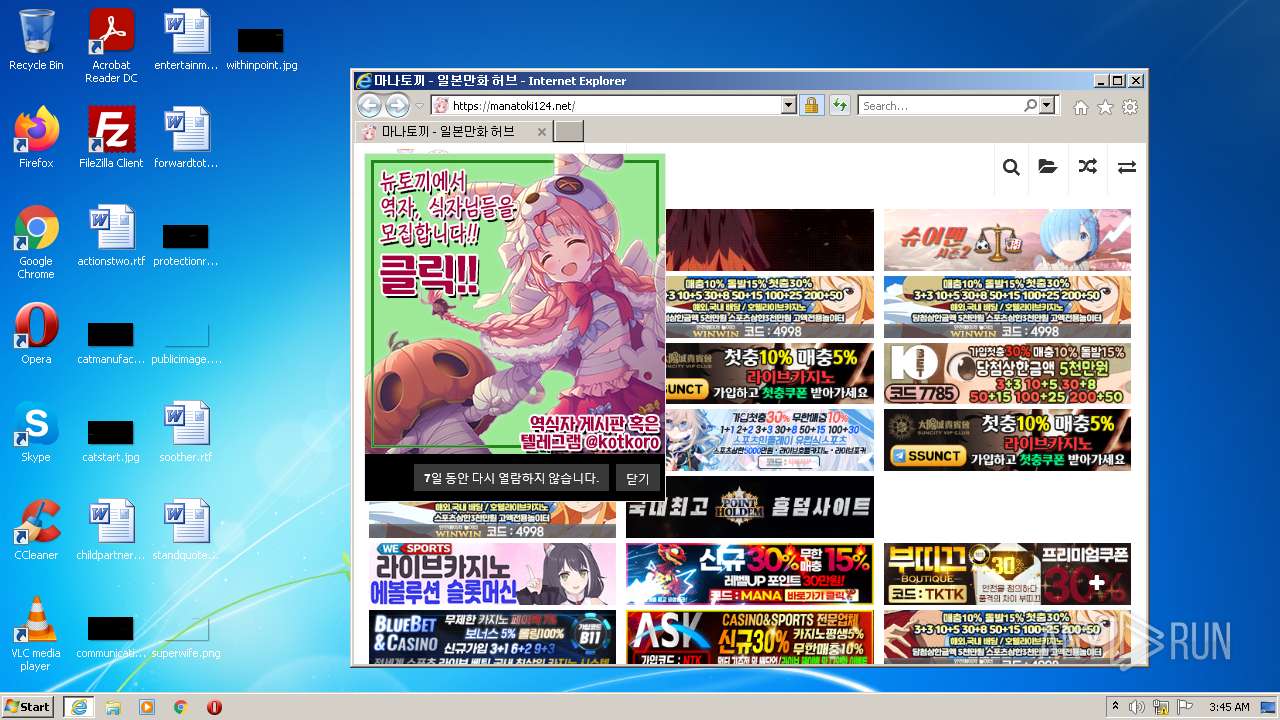
Task: Click the IE back navigation arrow
Action: click(369, 105)
